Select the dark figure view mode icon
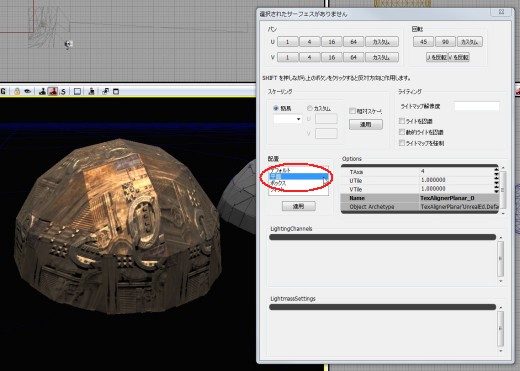Image resolution: width=520 pixels, height=371 pixels. pyautogui.click(x=42, y=91)
